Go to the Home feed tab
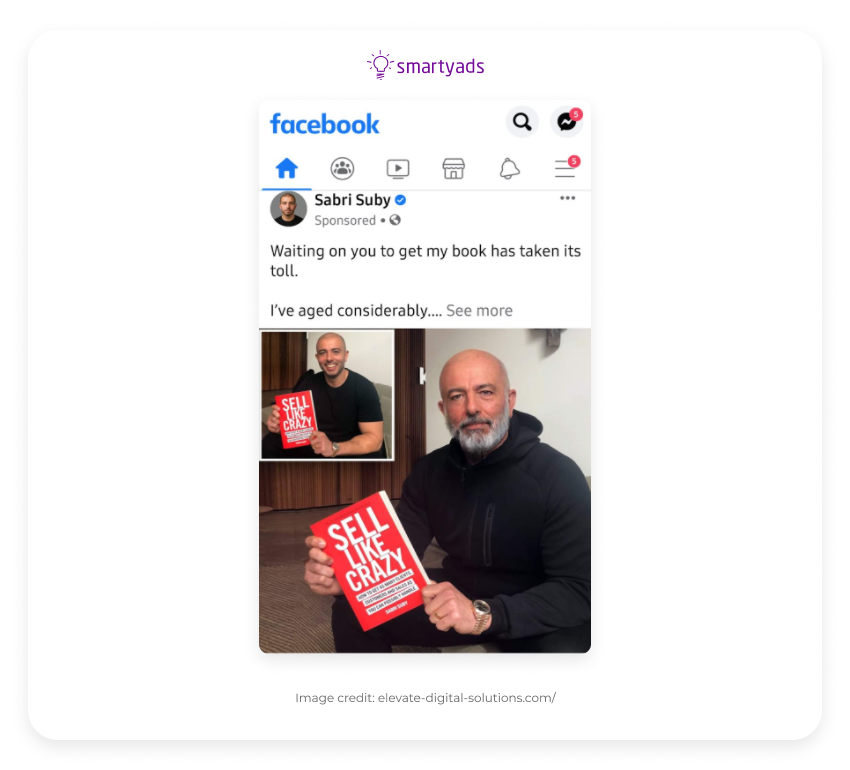The width and height of the screenshot is (850, 770). coord(287,168)
